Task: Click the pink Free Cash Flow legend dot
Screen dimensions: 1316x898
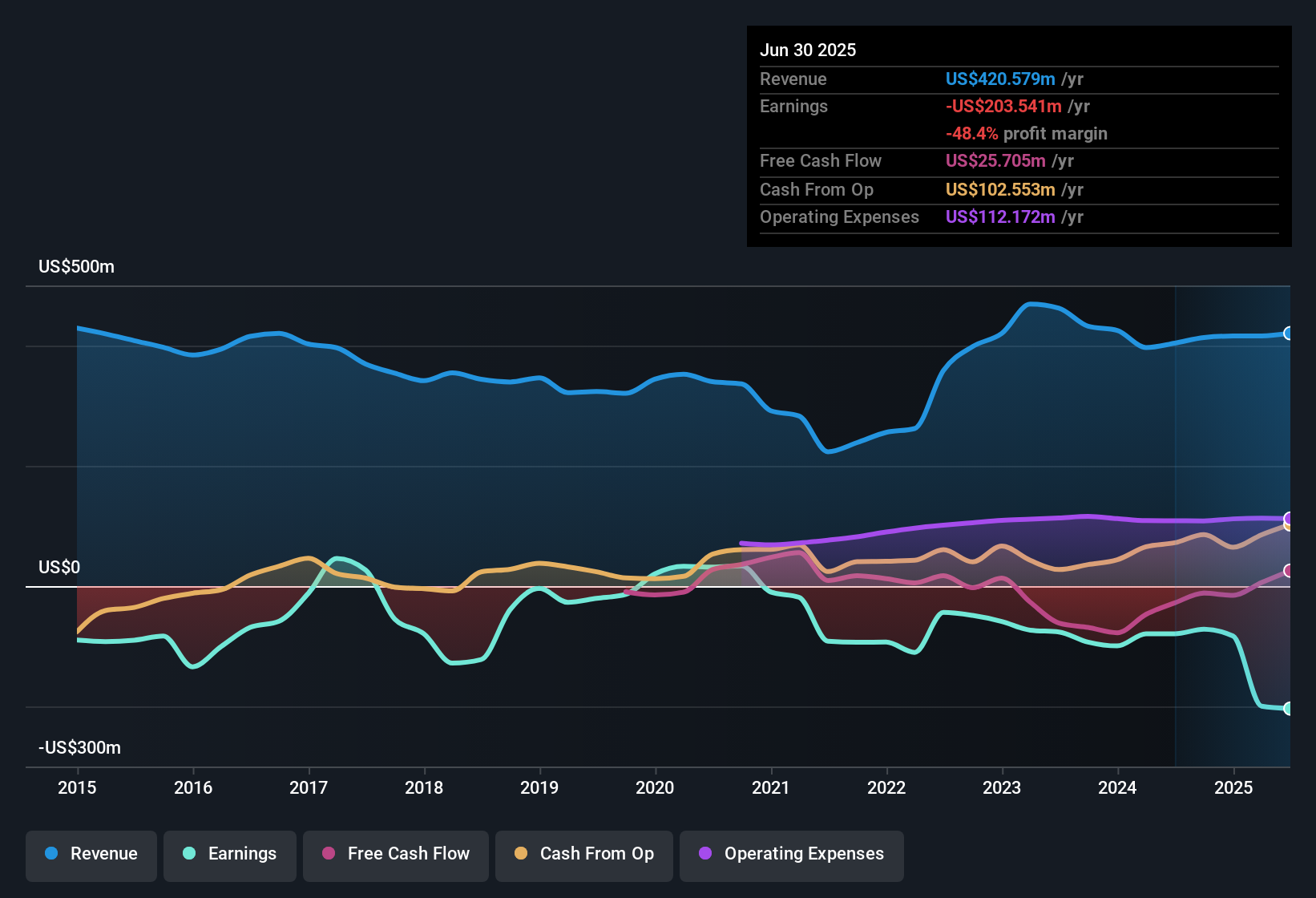Action: [x=327, y=854]
